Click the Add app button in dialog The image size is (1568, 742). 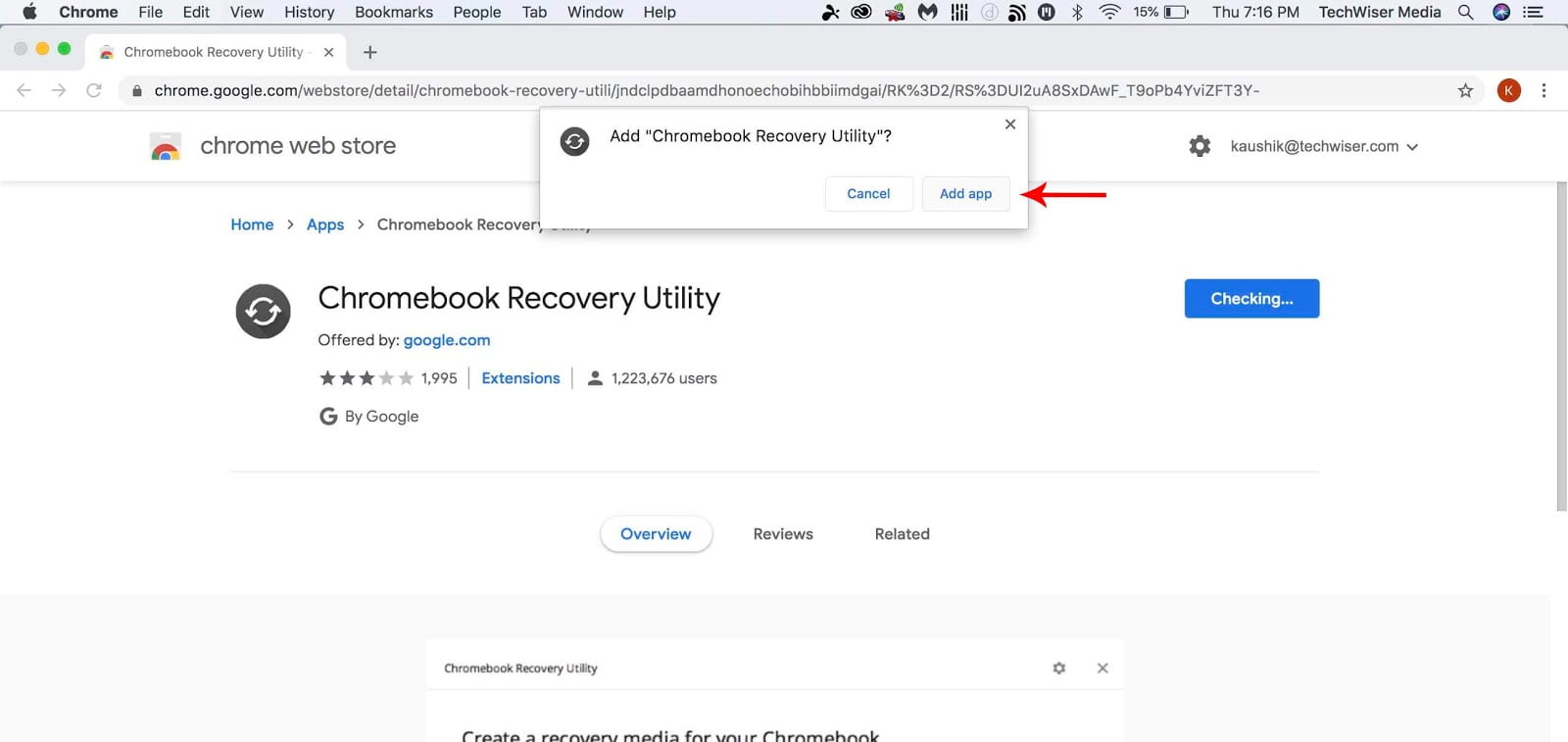[x=965, y=194]
